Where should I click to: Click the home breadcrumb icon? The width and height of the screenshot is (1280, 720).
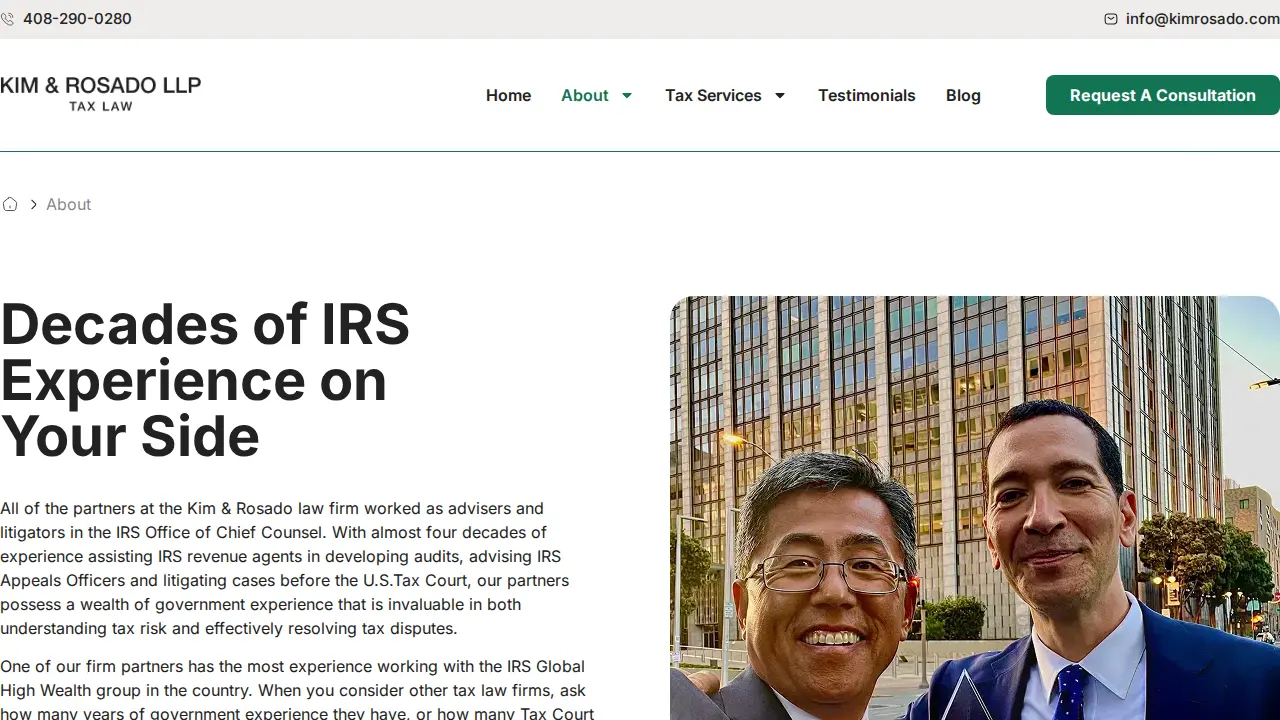click(10, 204)
